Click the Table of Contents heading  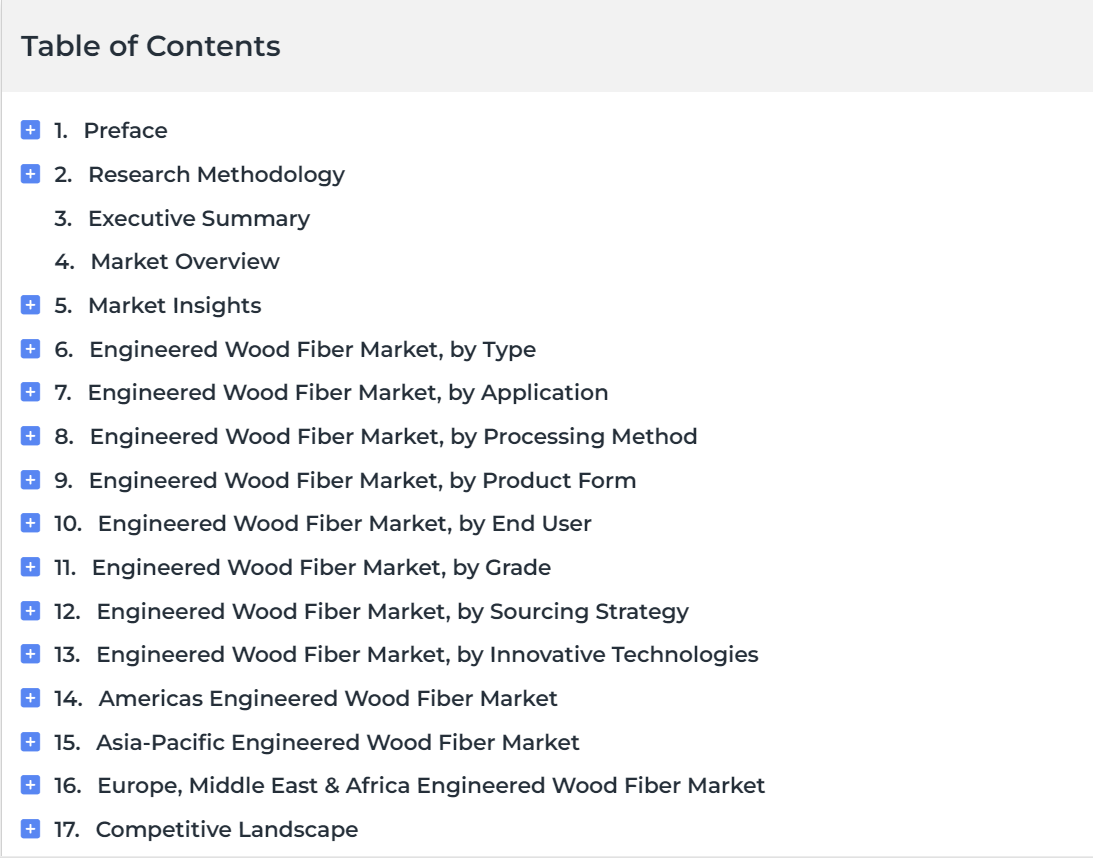click(151, 46)
